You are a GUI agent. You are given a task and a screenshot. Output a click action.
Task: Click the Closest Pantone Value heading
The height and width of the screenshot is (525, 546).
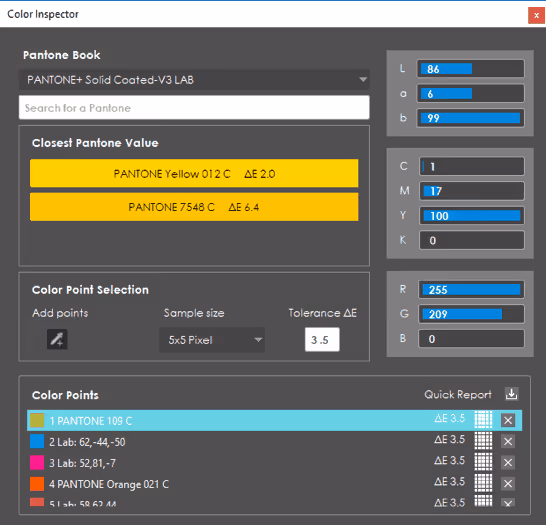click(95, 143)
